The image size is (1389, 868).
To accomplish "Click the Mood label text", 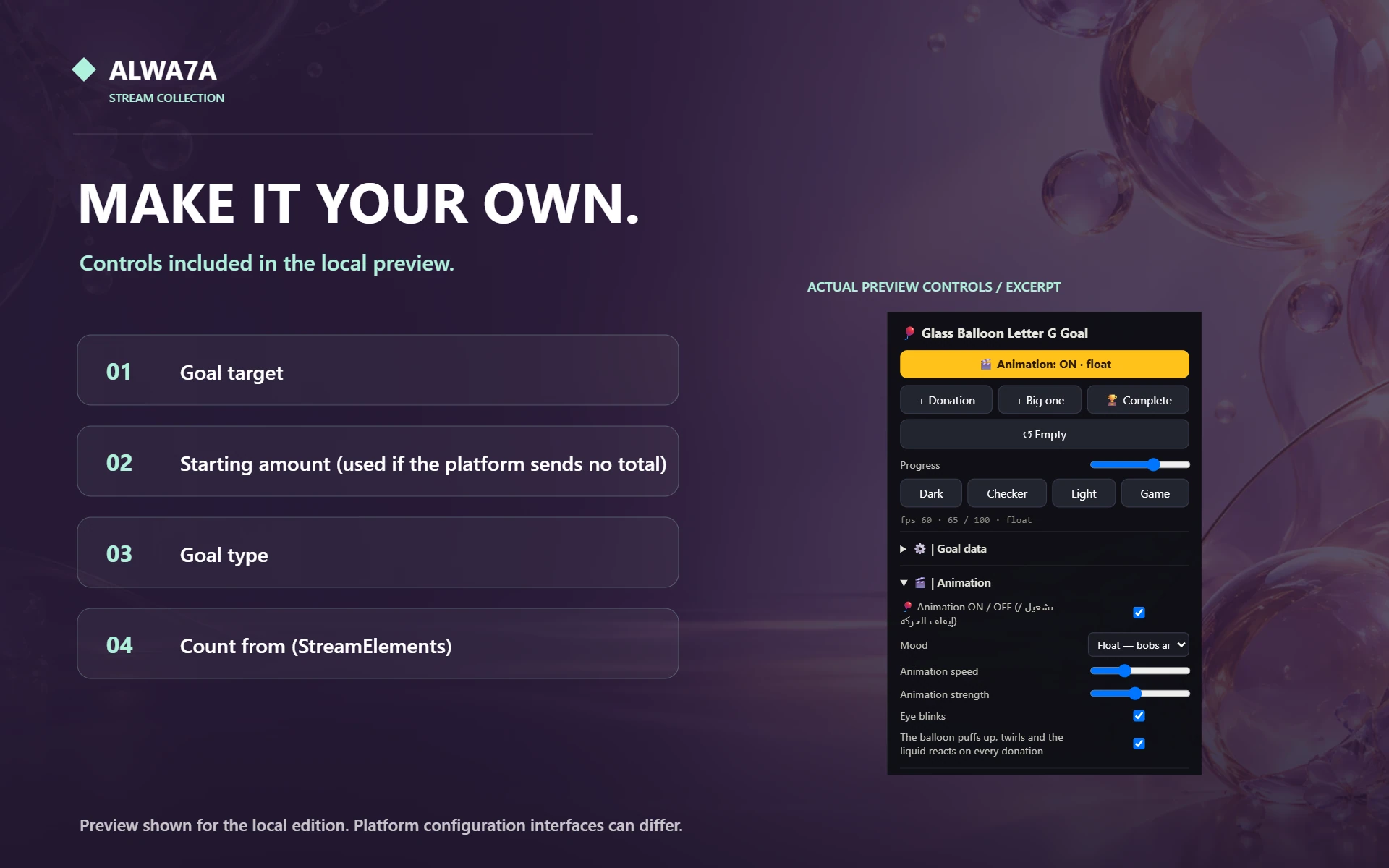I will (x=914, y=645).
